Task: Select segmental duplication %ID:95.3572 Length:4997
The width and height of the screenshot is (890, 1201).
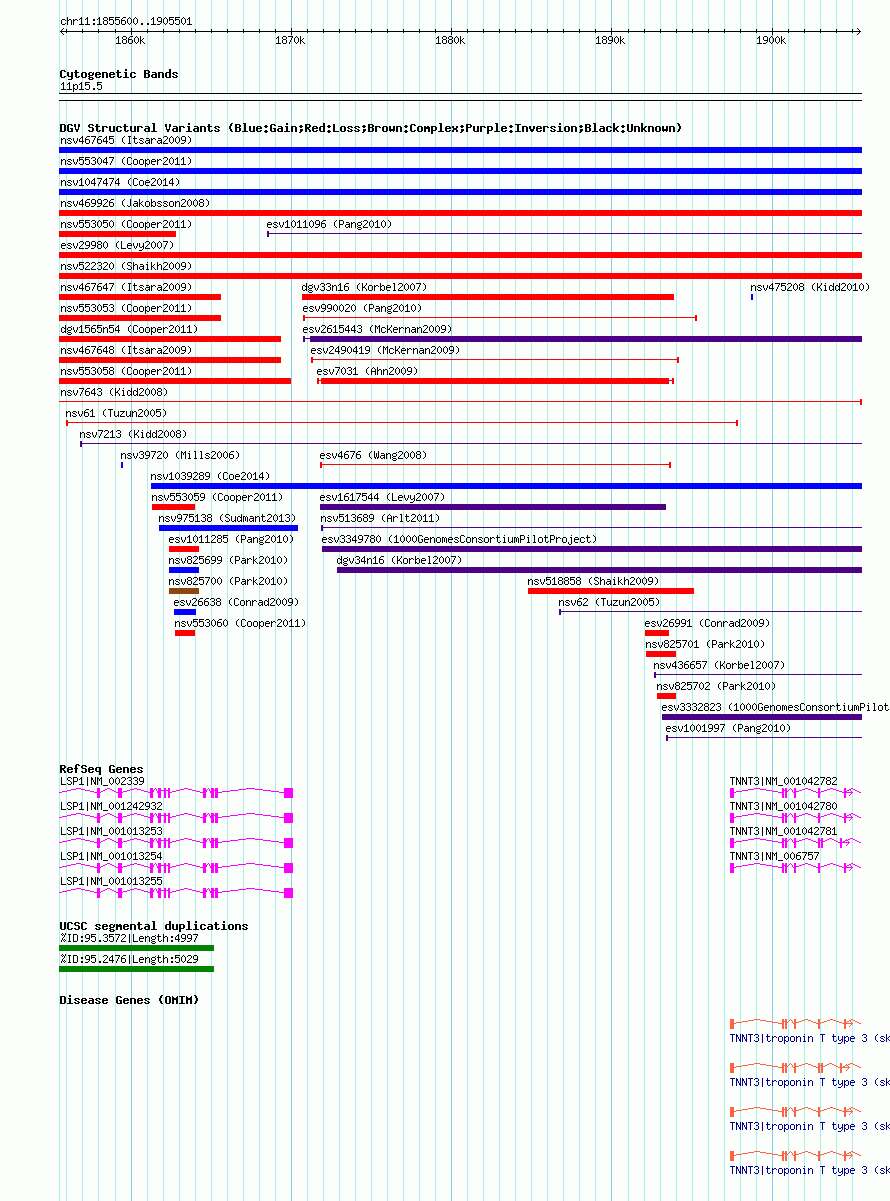Action: 137,948
